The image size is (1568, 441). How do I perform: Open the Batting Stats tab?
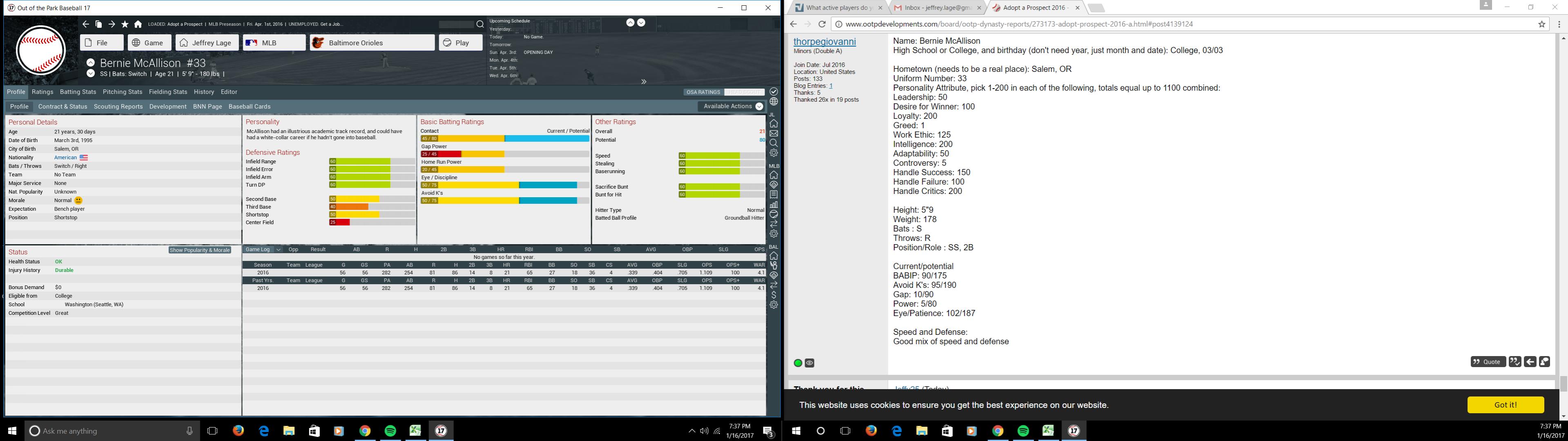click(78, 92)
